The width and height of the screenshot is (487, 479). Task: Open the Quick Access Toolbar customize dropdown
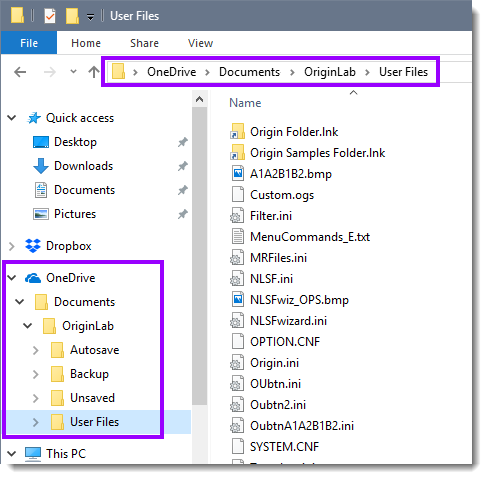(90, 17)
